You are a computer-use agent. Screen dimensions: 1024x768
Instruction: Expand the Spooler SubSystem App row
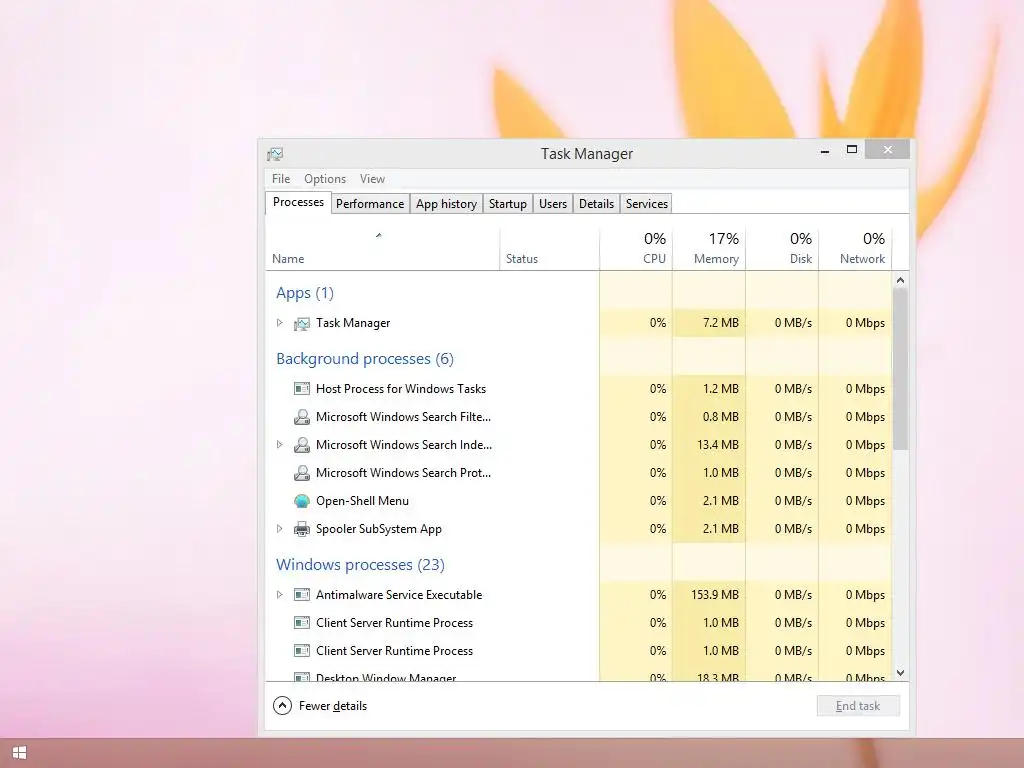[x=280, y=529]
